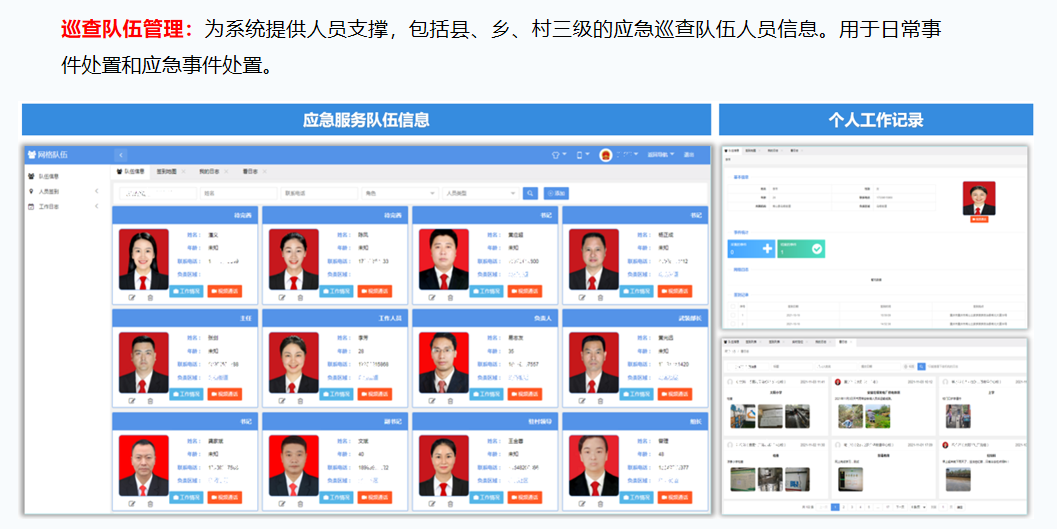Open the 人员类型 dropdown filter
Viewport: 1057px width, 529px height.
(480, 193)
